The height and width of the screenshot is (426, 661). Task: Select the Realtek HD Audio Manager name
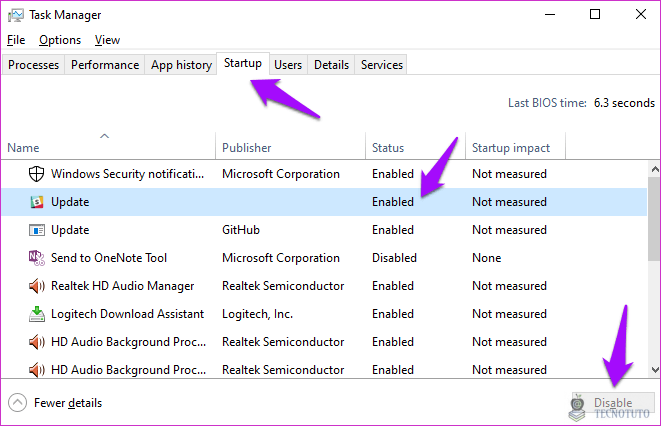point(122,286)
